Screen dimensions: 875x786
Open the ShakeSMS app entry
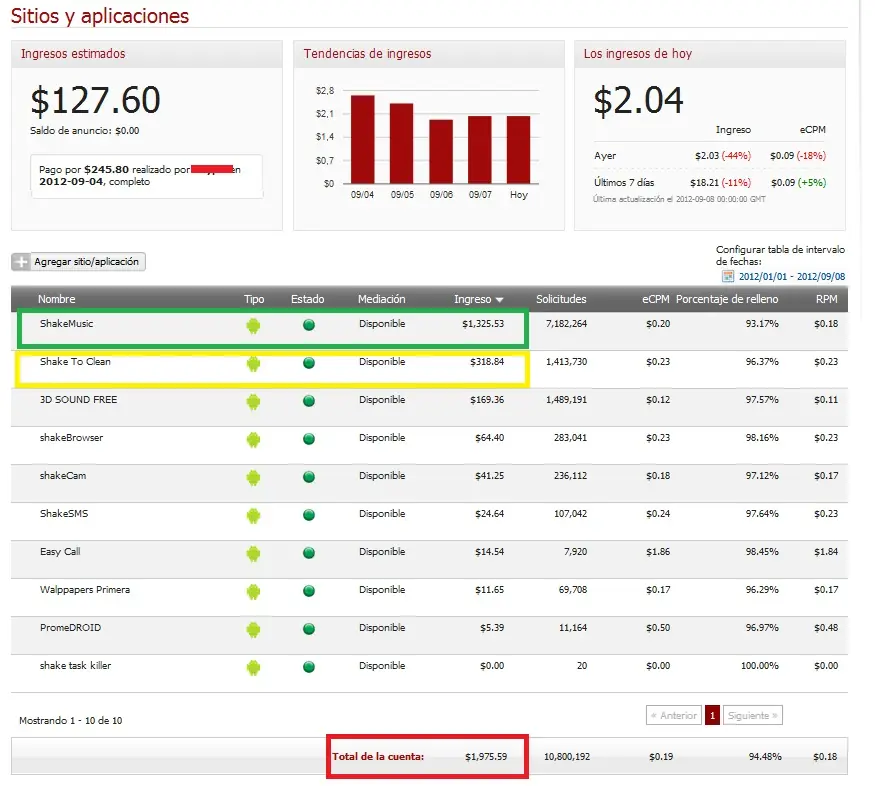[x=64, y=513]
